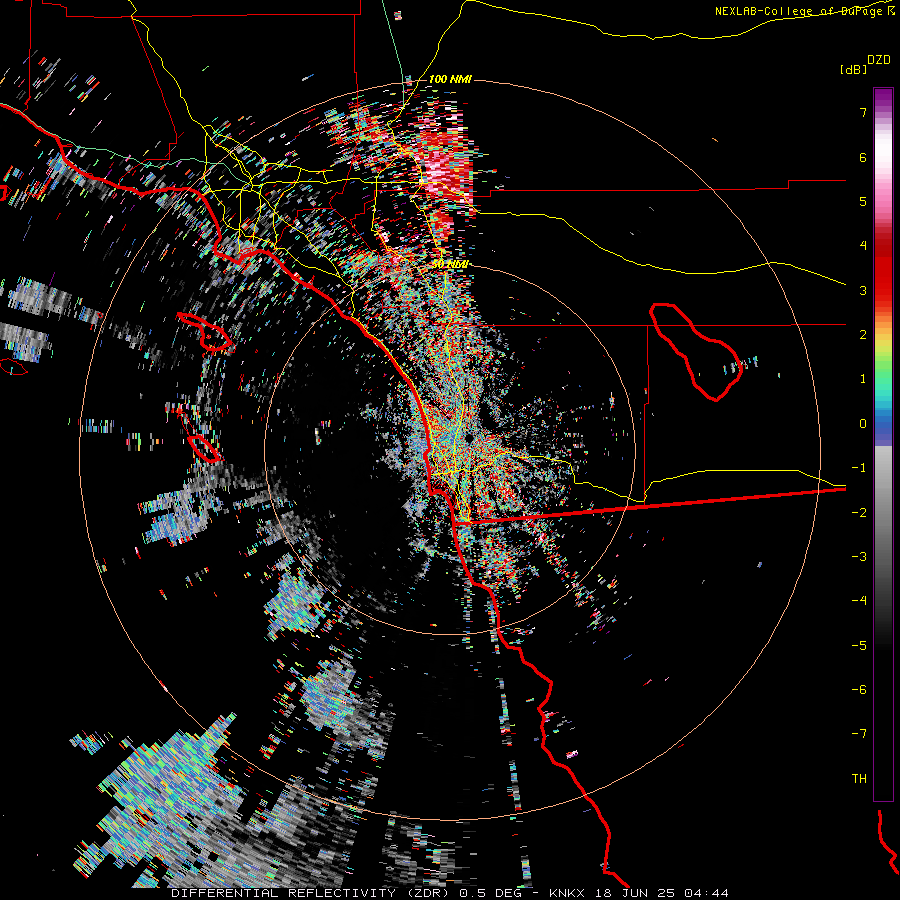900x900 pixels.
Task: Click the 4 value on the dB scale
Action: (x=863, y=246)
